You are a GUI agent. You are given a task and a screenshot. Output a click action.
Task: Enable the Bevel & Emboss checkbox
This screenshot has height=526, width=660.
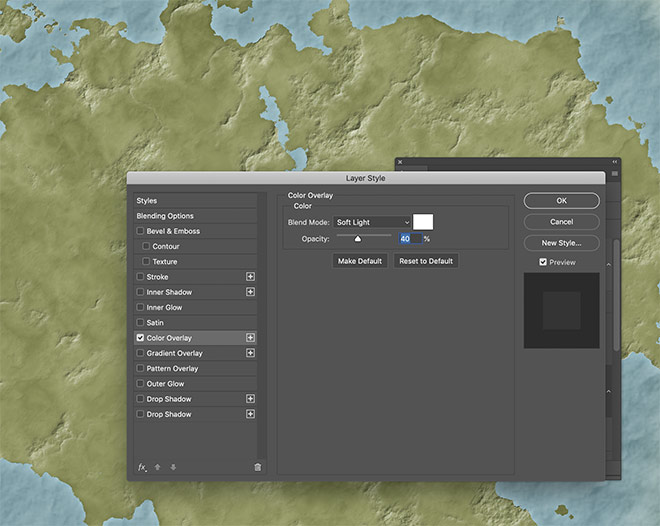(x=140, y=231)
